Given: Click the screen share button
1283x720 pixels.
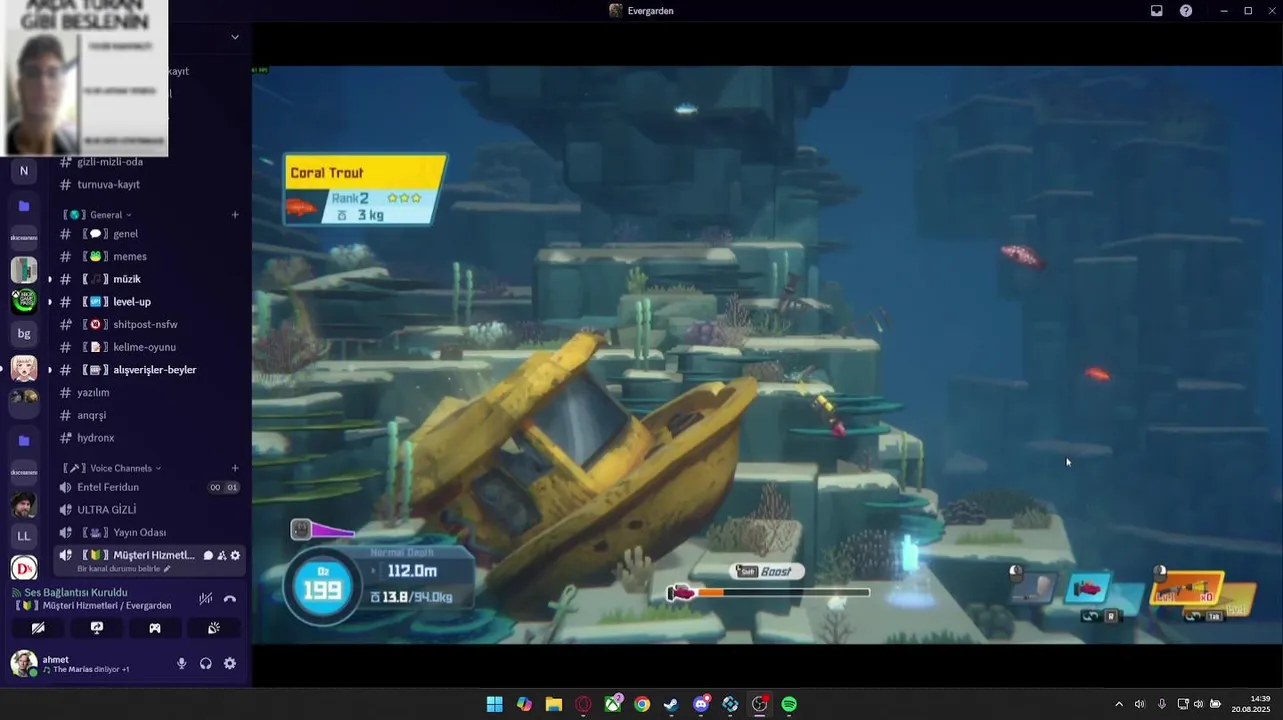Looking at the screenshot, I should [x=96, y=628].
